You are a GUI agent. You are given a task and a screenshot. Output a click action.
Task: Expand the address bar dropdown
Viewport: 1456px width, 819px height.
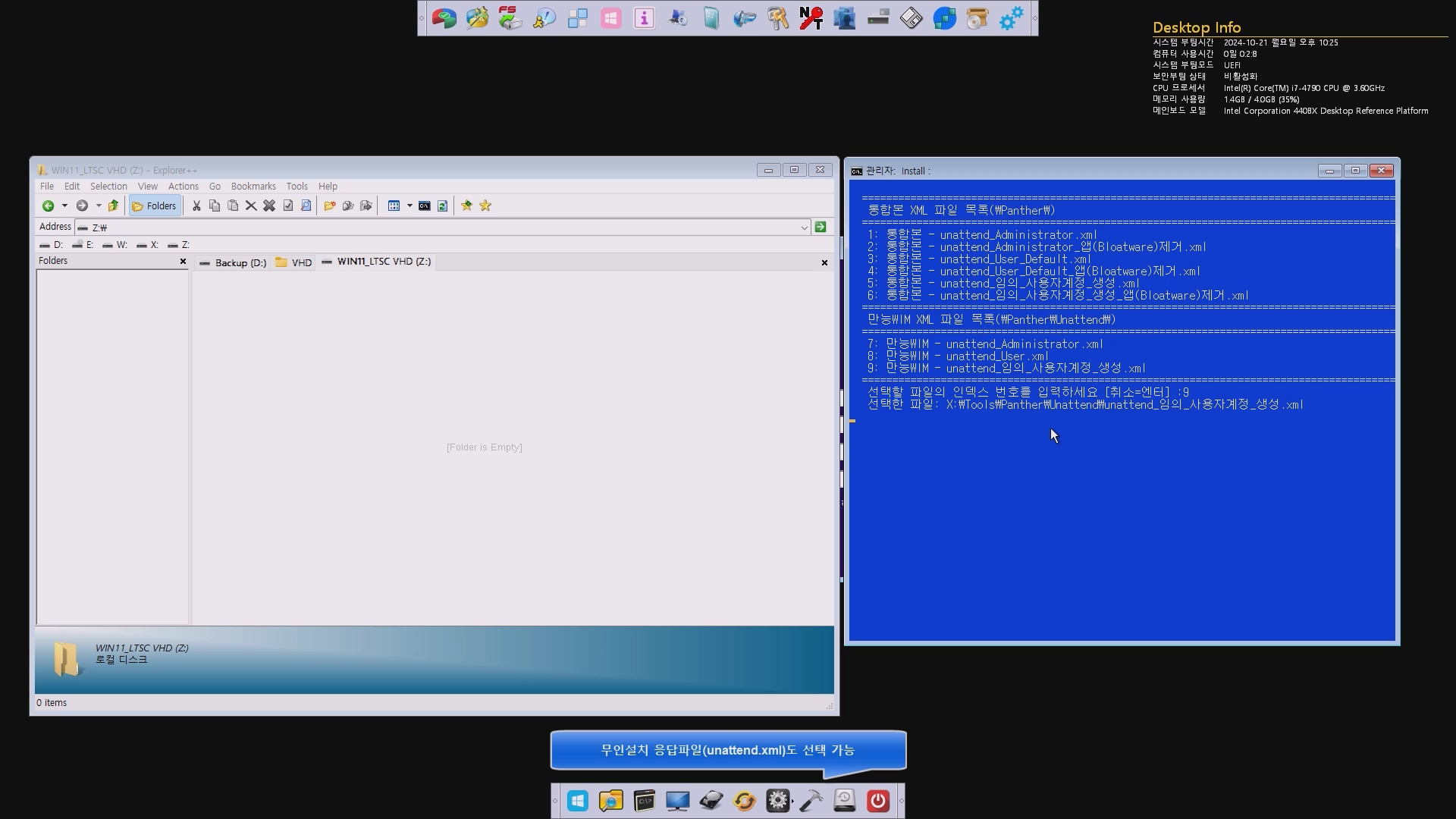tap(805, 227)
